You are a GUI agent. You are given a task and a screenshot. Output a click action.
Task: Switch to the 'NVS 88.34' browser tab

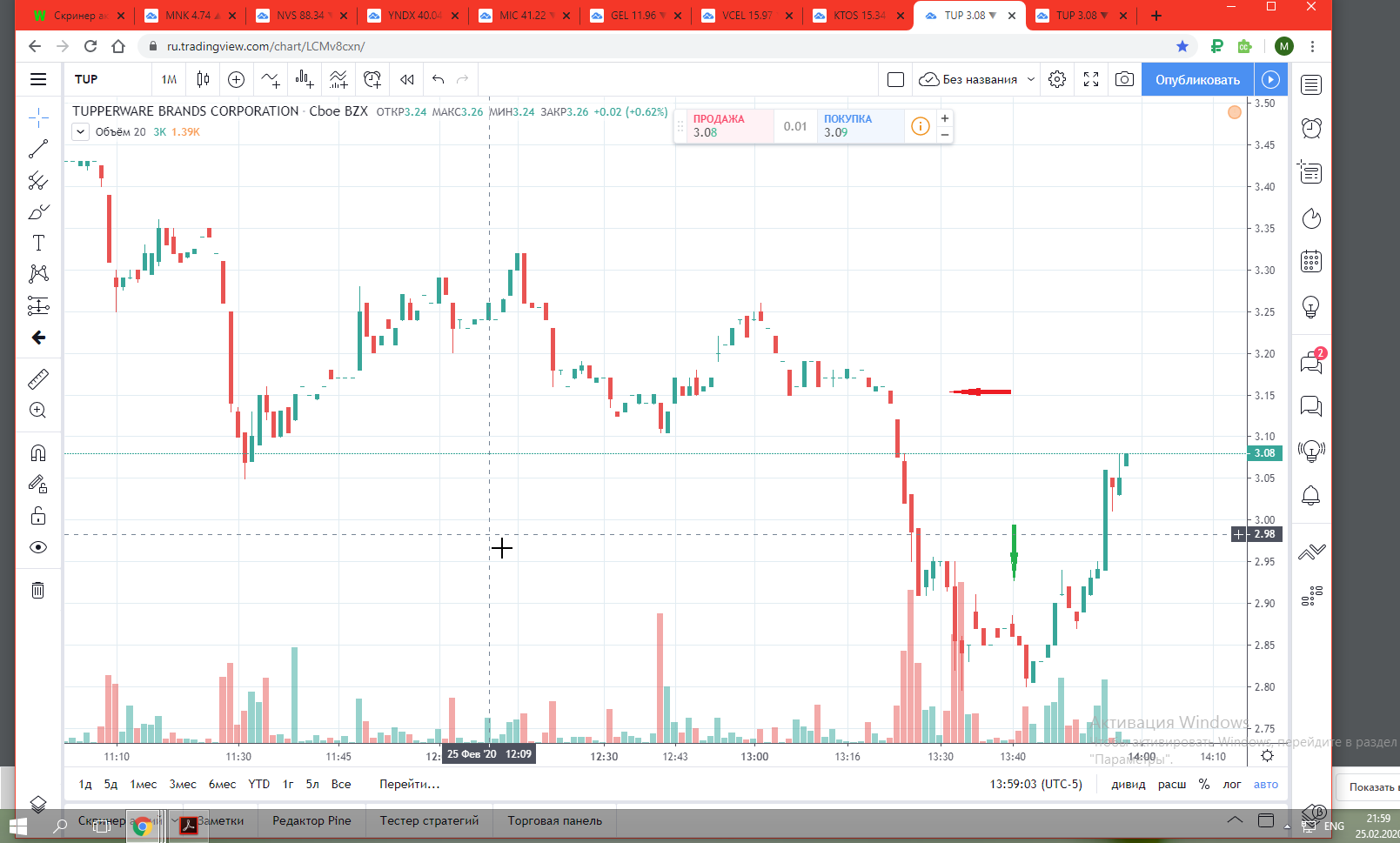tap(301, 16)
